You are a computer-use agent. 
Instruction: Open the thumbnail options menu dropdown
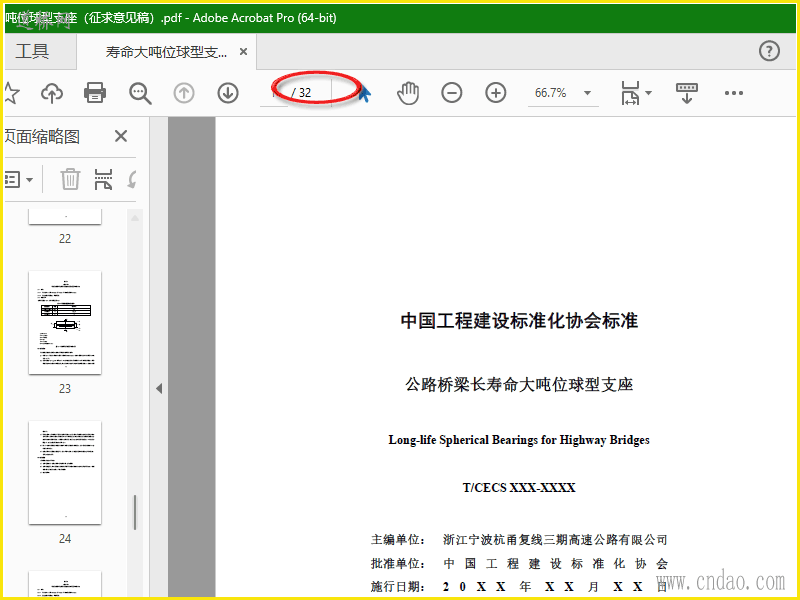[x=19, y=180]
